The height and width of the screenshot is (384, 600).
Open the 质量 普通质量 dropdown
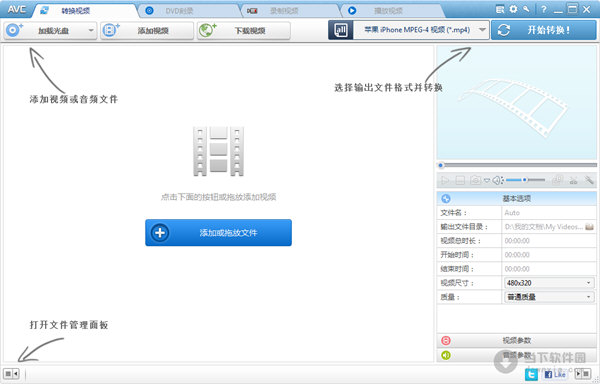[549, 297]
